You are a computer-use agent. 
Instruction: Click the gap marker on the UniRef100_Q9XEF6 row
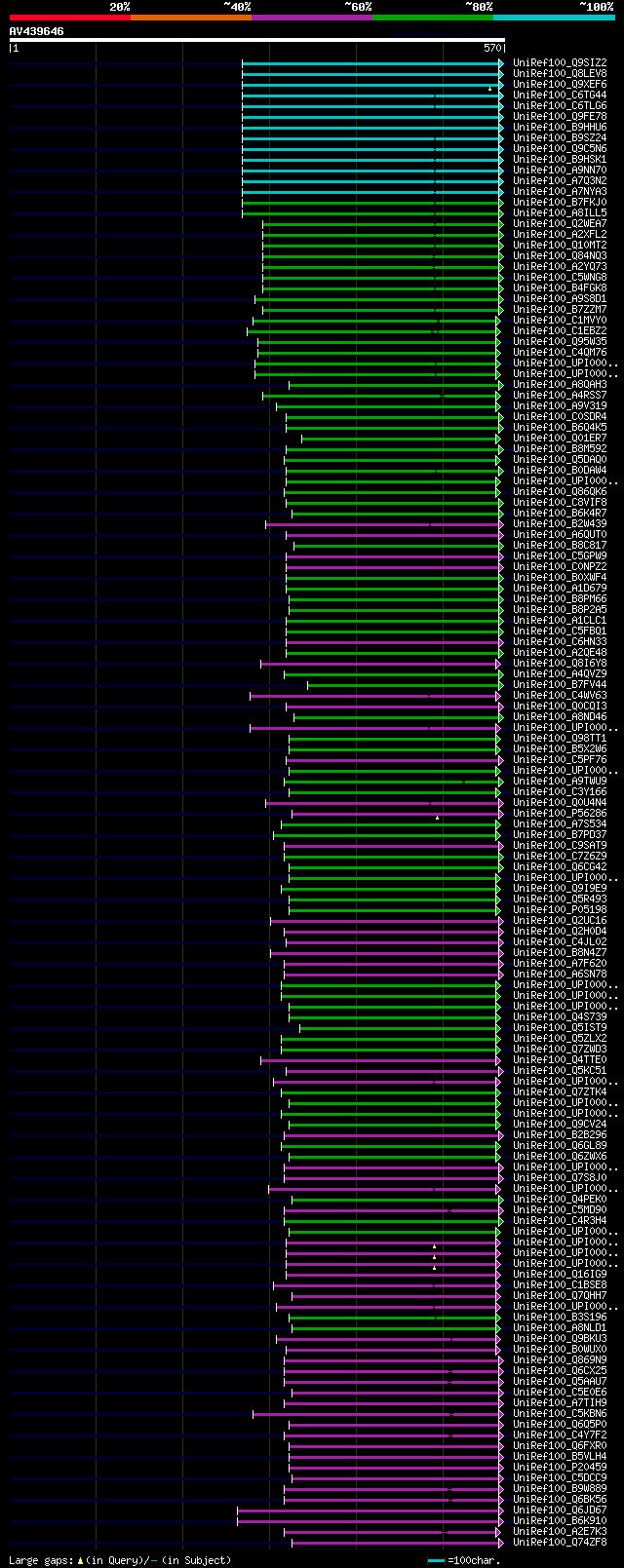tap(490, 89)
